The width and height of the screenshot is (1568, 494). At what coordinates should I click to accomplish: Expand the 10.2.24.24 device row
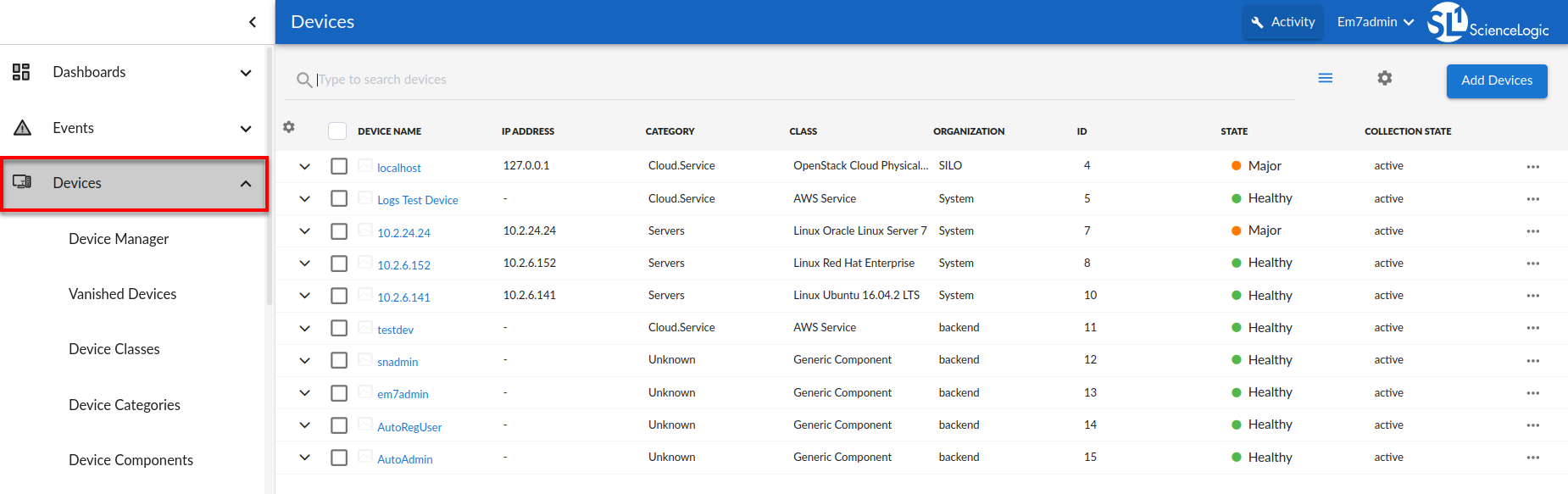pyautogui.click(x=304, y=231)
